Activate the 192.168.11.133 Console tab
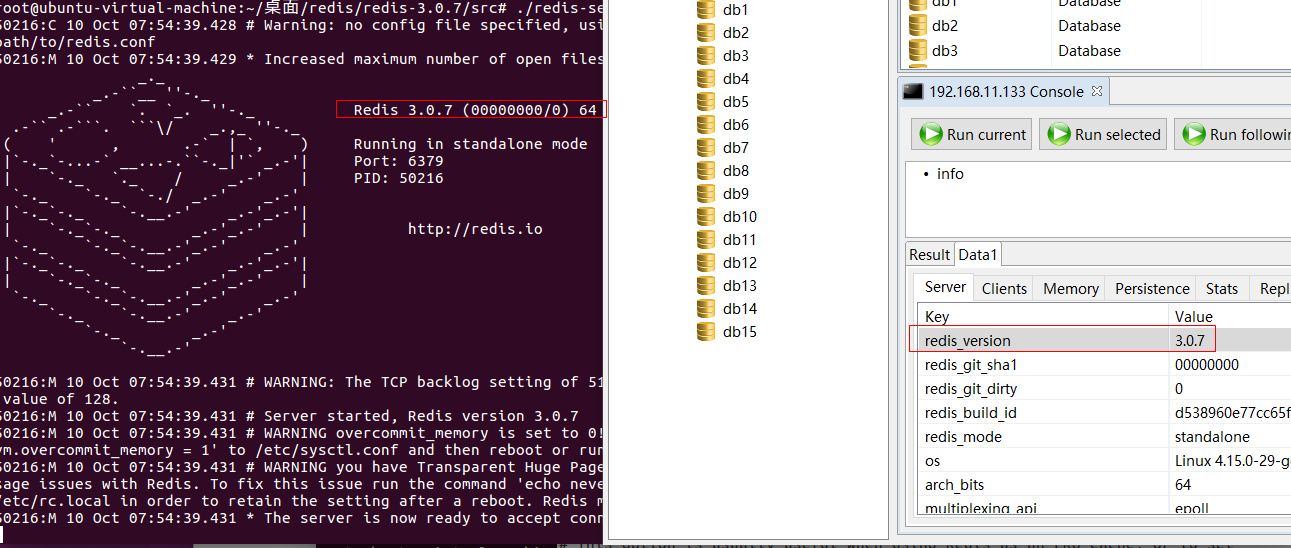Screen dimensions: 1291x548 pos(1006,91)
